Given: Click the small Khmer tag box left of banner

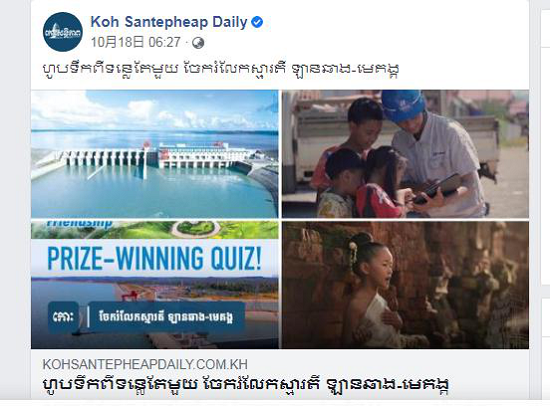Looking at the screenshot, I should (63, 317).
